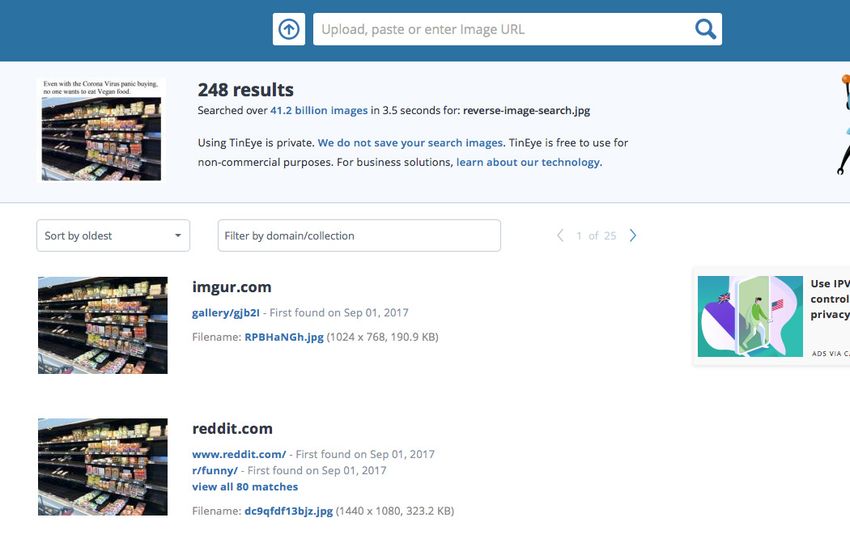Open the dc9qfdf13bjz.jpg filename link
Viewport: 850px width, 539px height.
pos(288,511)
